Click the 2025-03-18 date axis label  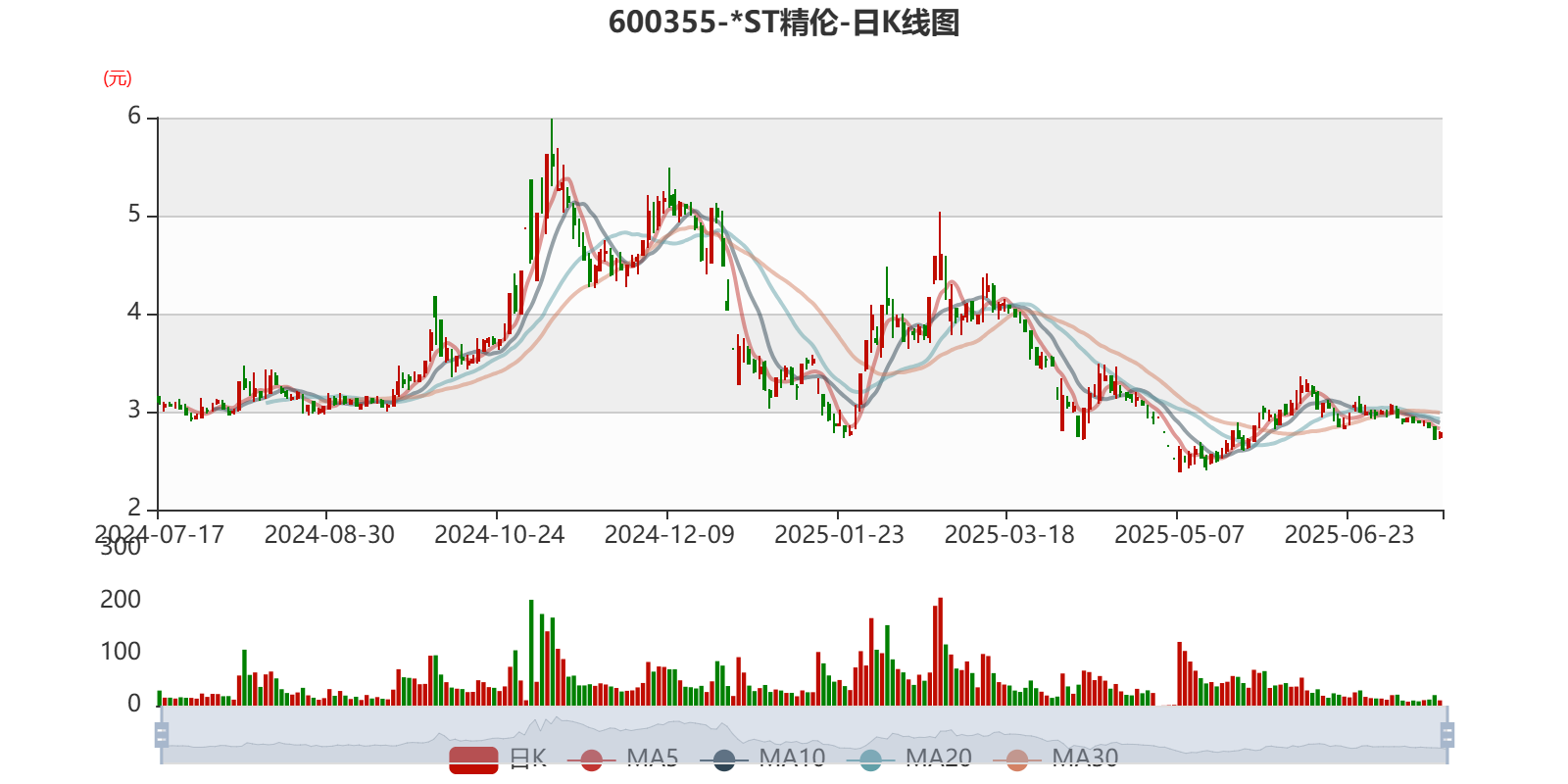tap(1009, 534)
